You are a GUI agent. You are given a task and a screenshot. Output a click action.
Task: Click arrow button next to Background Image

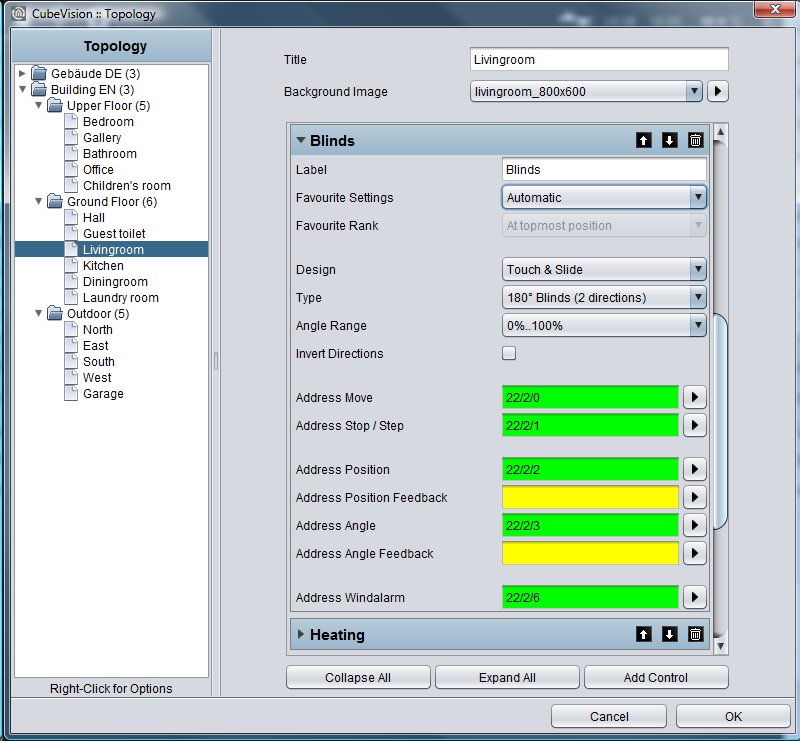pyautogui.click(x=717, y=91)
